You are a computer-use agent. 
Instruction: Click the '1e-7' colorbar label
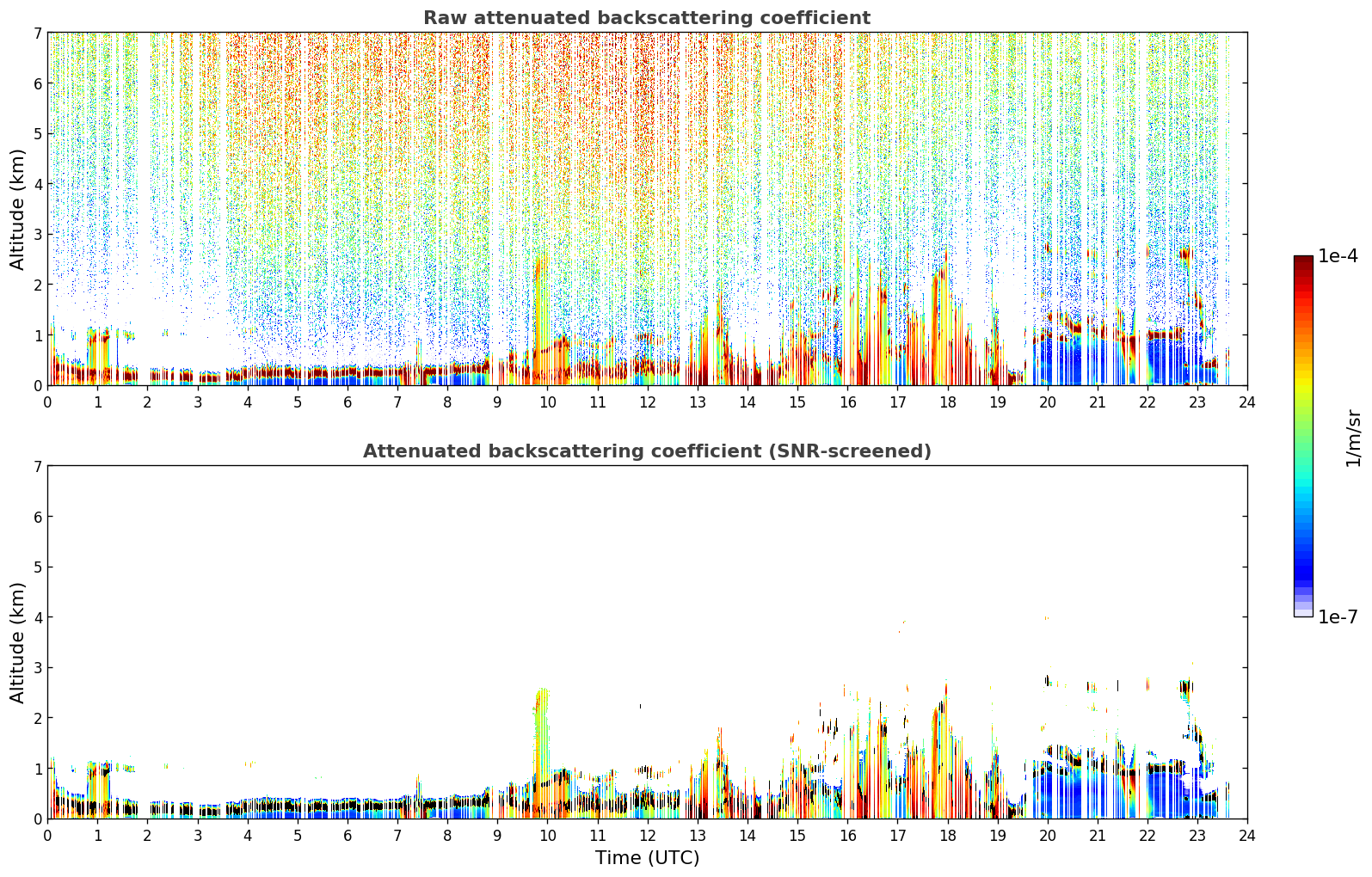(1338, 617)
